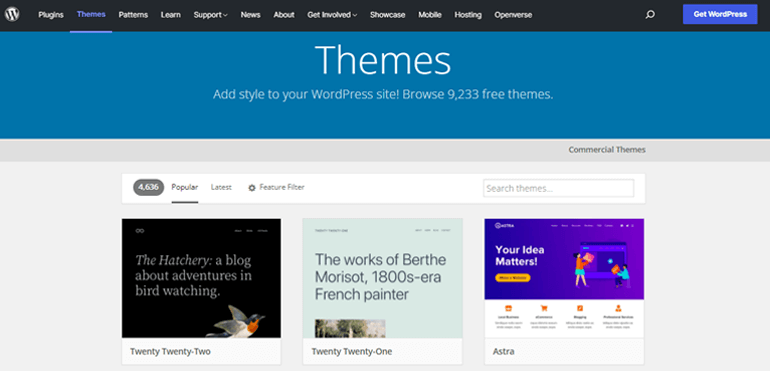
Task: Click the 4,636 theme count badge
Action: pyautogui.click(x=148, y=187)
